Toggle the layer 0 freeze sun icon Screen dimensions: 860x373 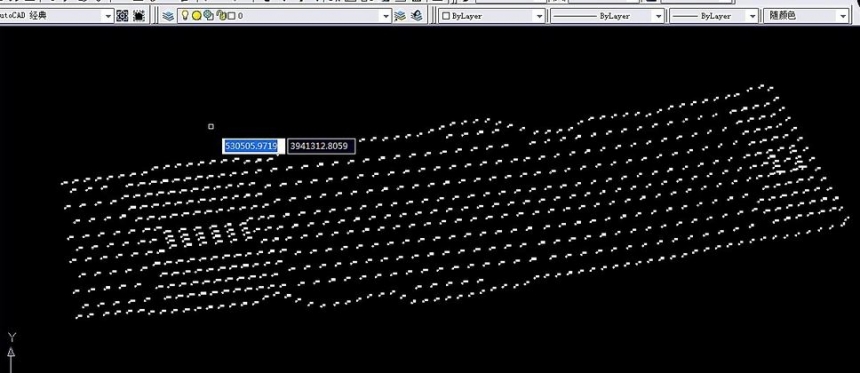click(x=196, y=16)
